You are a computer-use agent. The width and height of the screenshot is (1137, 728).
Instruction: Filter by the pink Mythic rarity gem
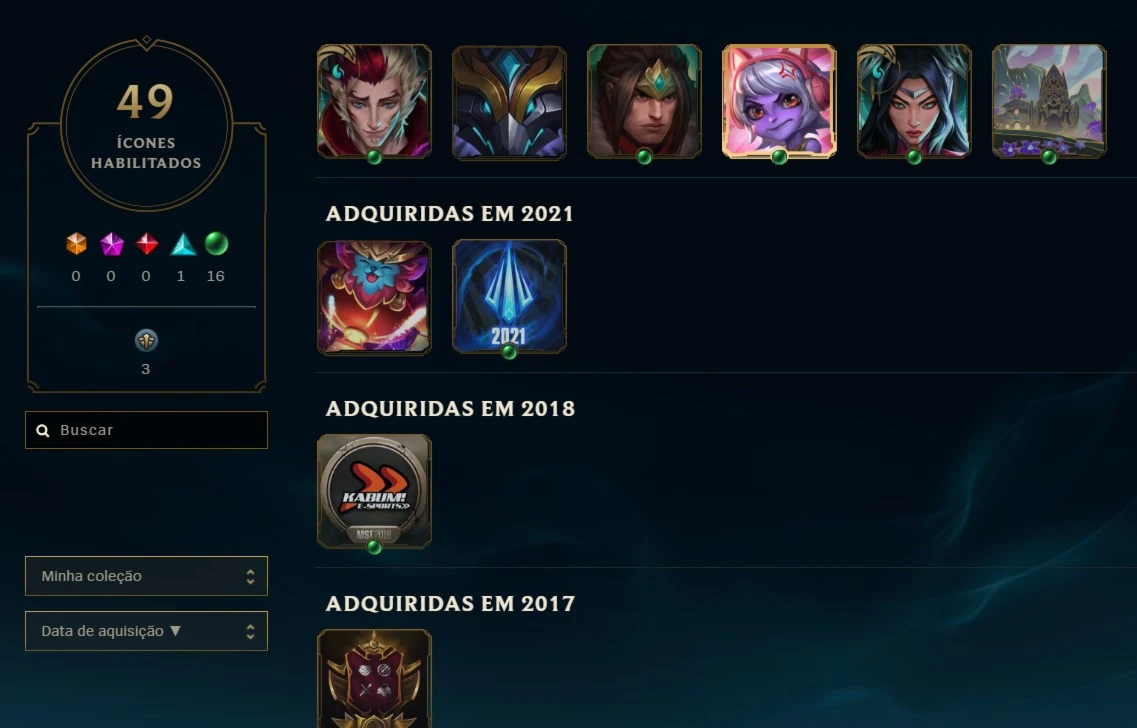pyautogui.click(x=111, y=244)
